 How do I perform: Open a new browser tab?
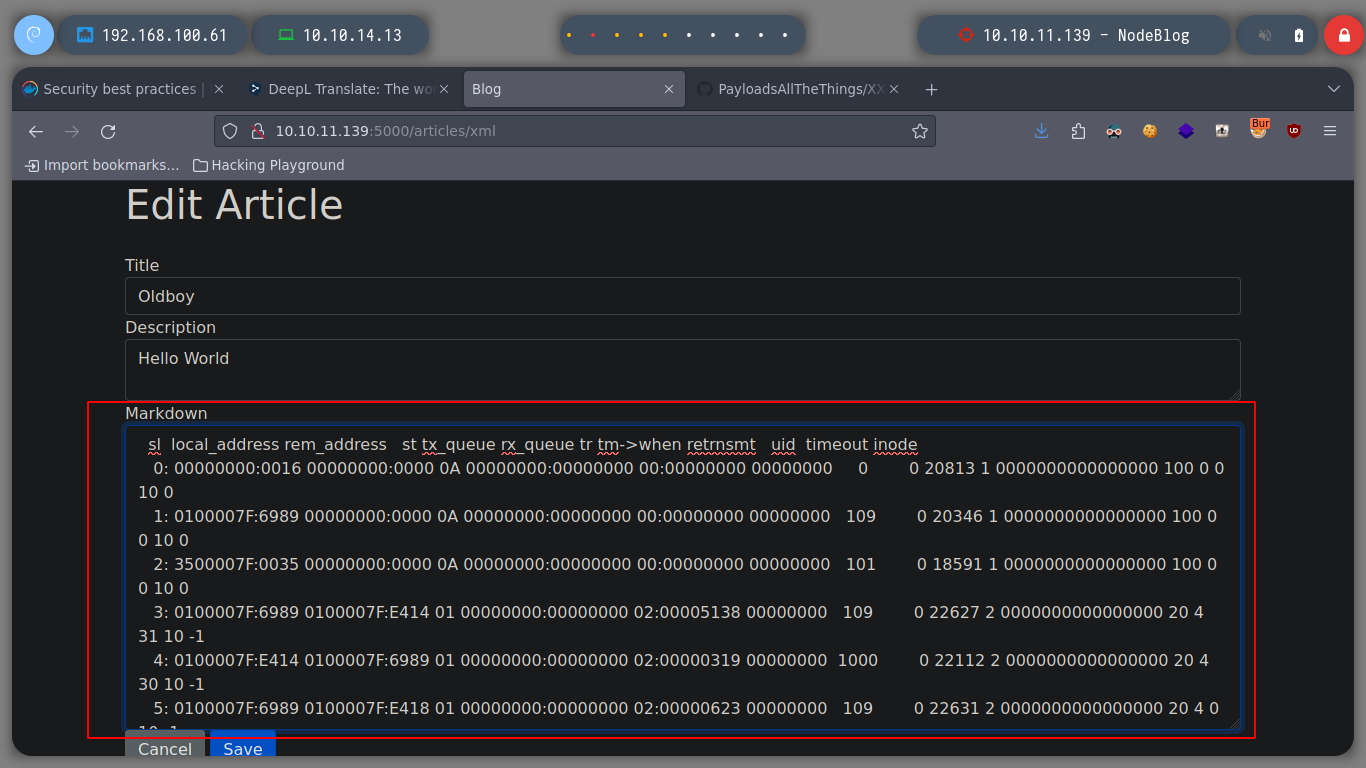tap(931, 89)
